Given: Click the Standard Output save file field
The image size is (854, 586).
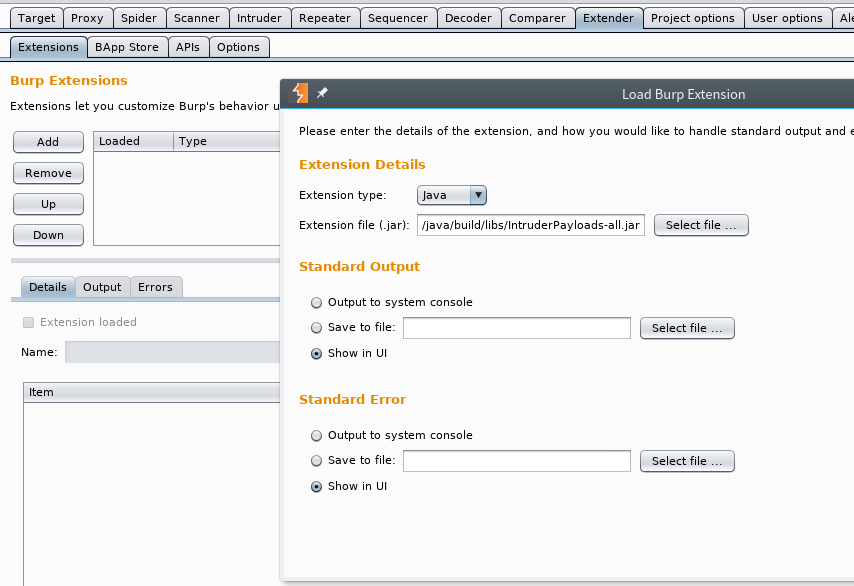Looking at the screenshot, I should 516,328.
